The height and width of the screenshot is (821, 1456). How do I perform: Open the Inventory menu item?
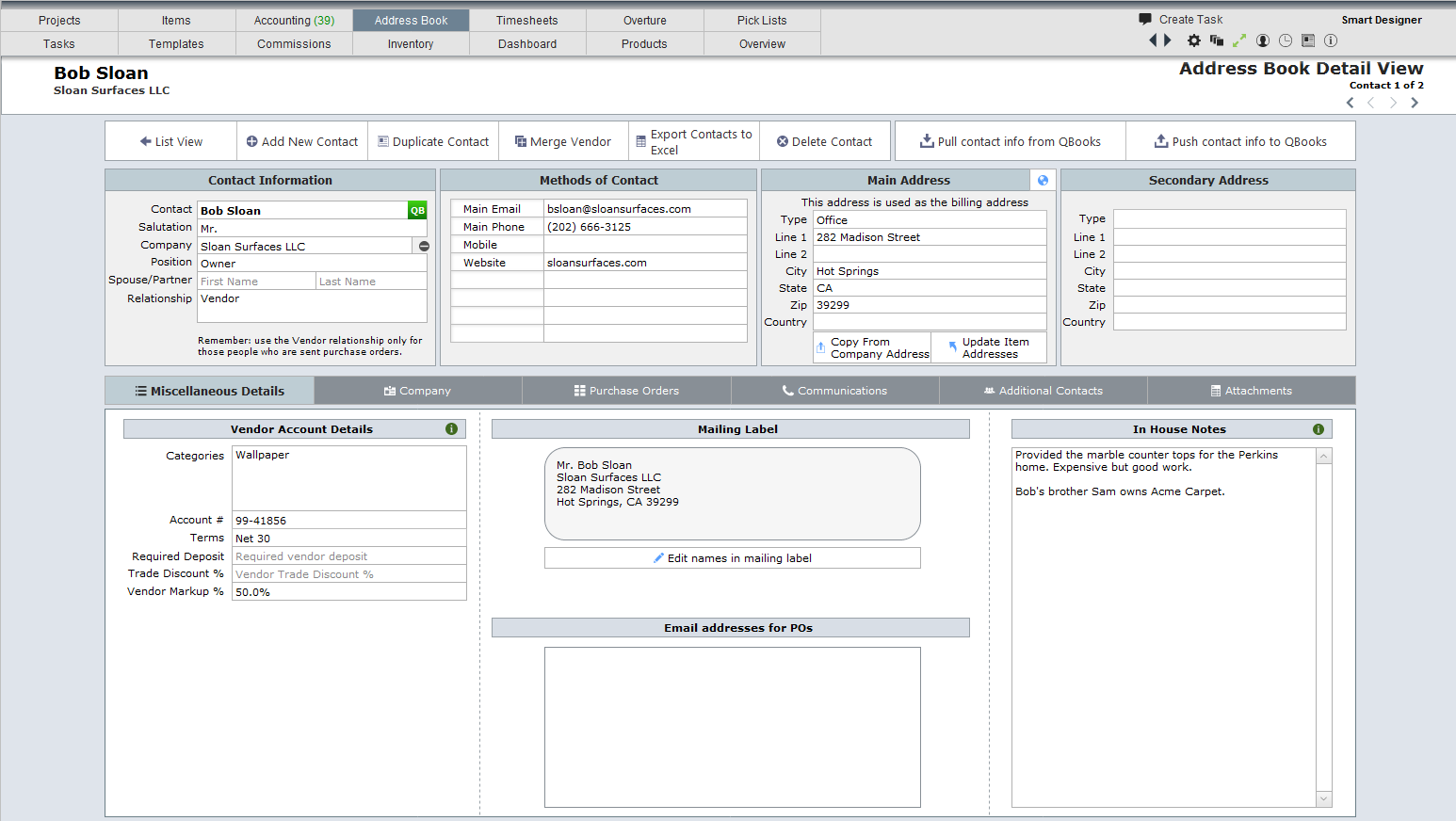click(x=411, y=43)
